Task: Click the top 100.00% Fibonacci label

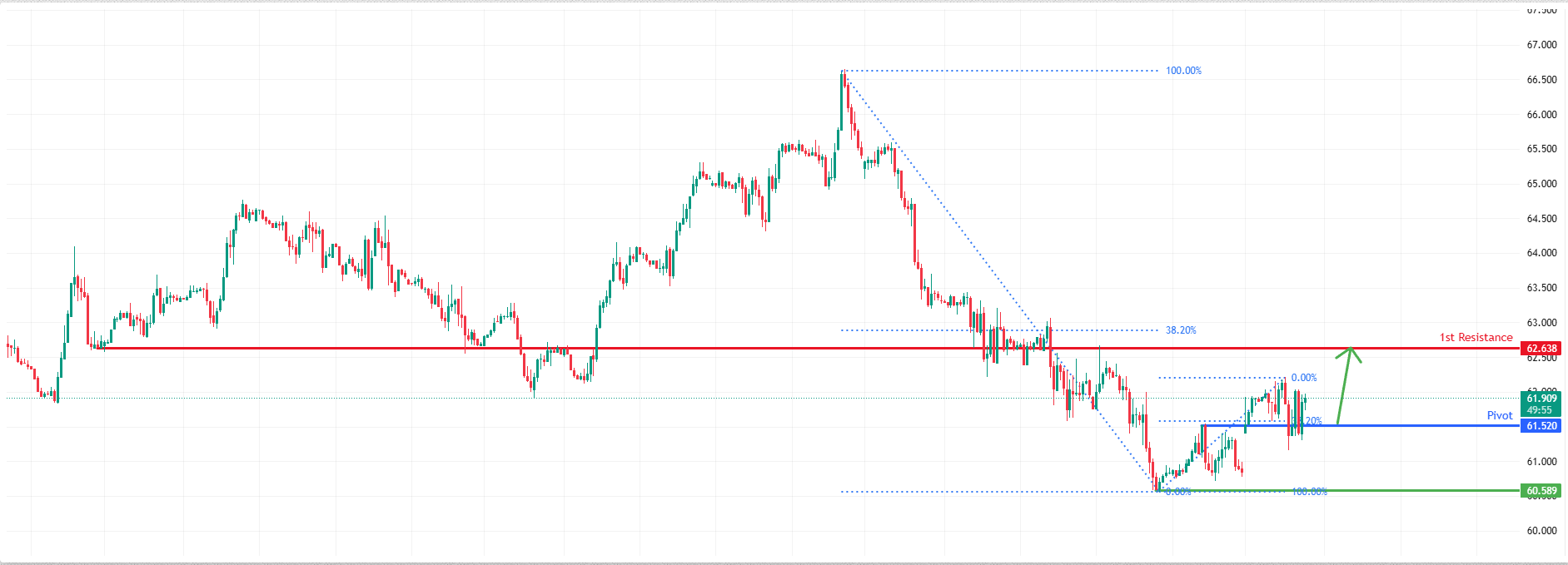Action: pos(1183,71)
